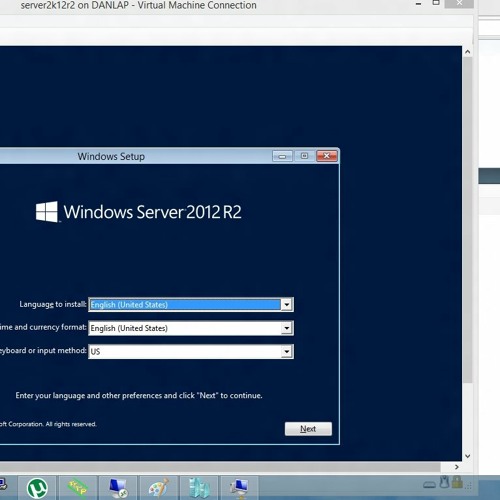This screenshot has width=500, height=500.
Task: Click the keyboard input status icon
Action: click(x=430, y=485)
